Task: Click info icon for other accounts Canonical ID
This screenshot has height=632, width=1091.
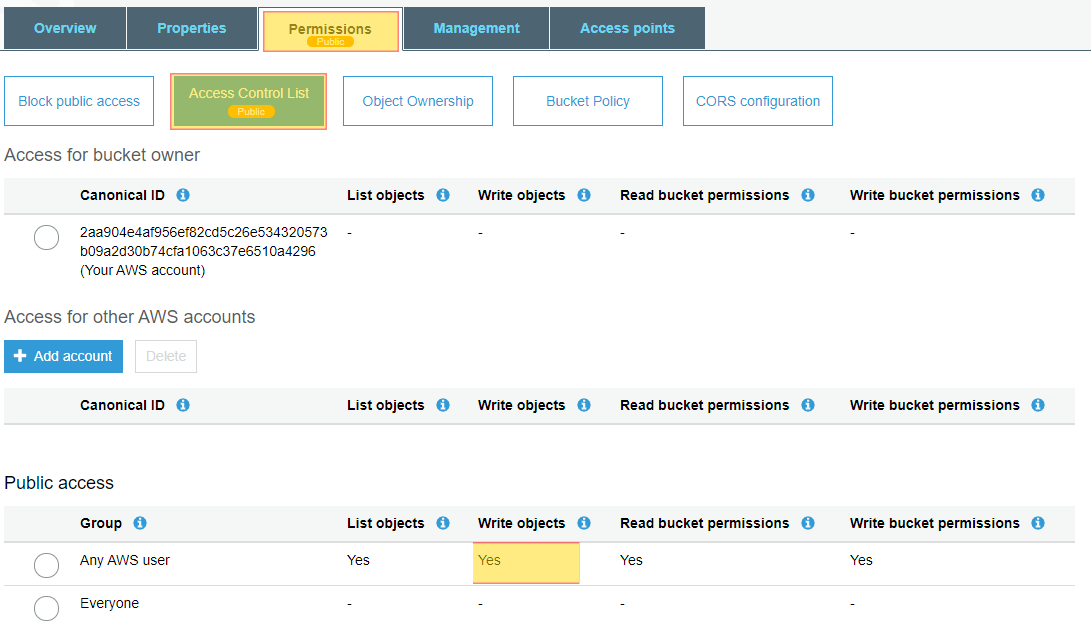Action: [x=183, y=405]
